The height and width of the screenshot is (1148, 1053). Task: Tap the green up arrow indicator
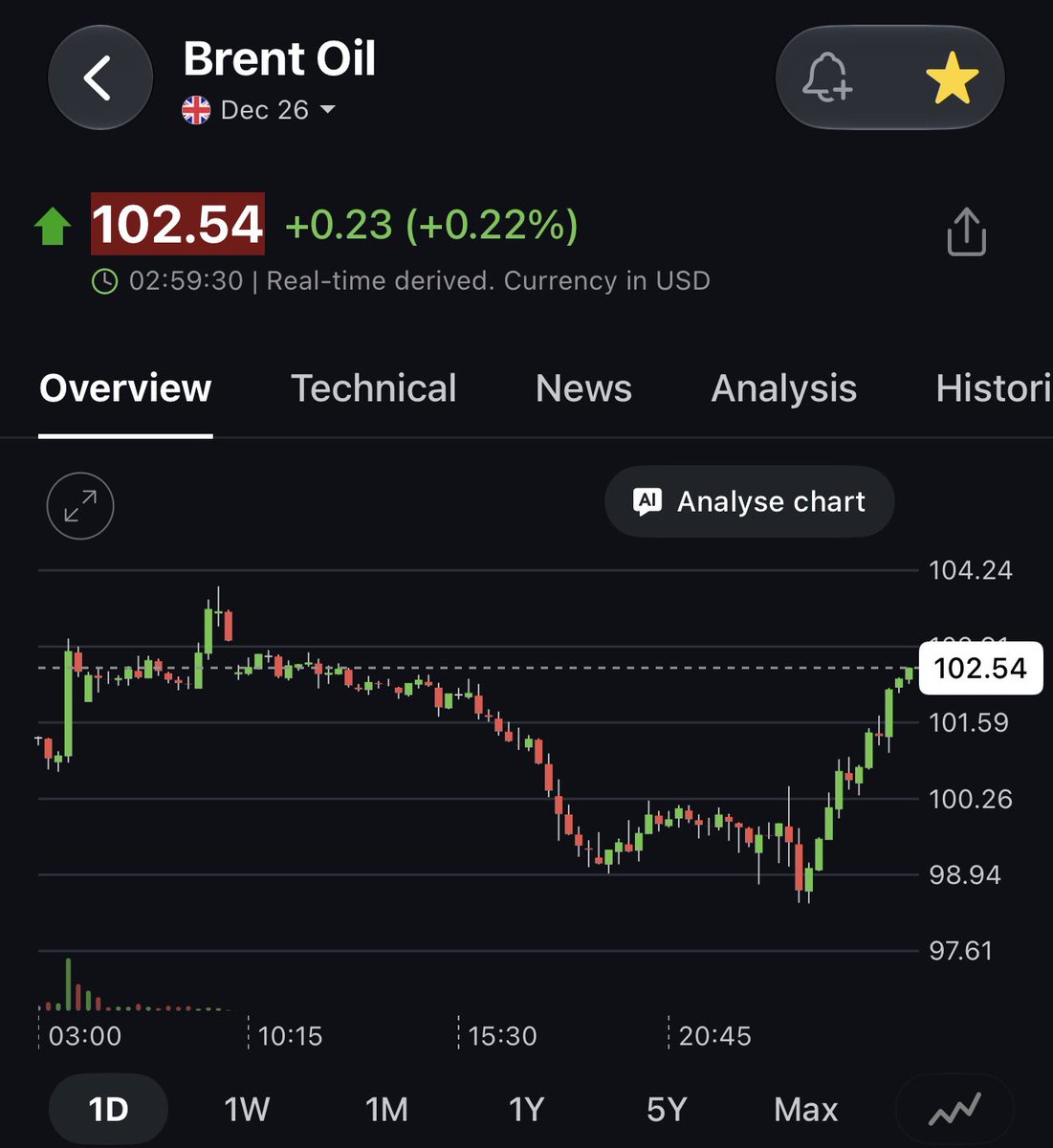pyautogui.click(x=53, y=228)
